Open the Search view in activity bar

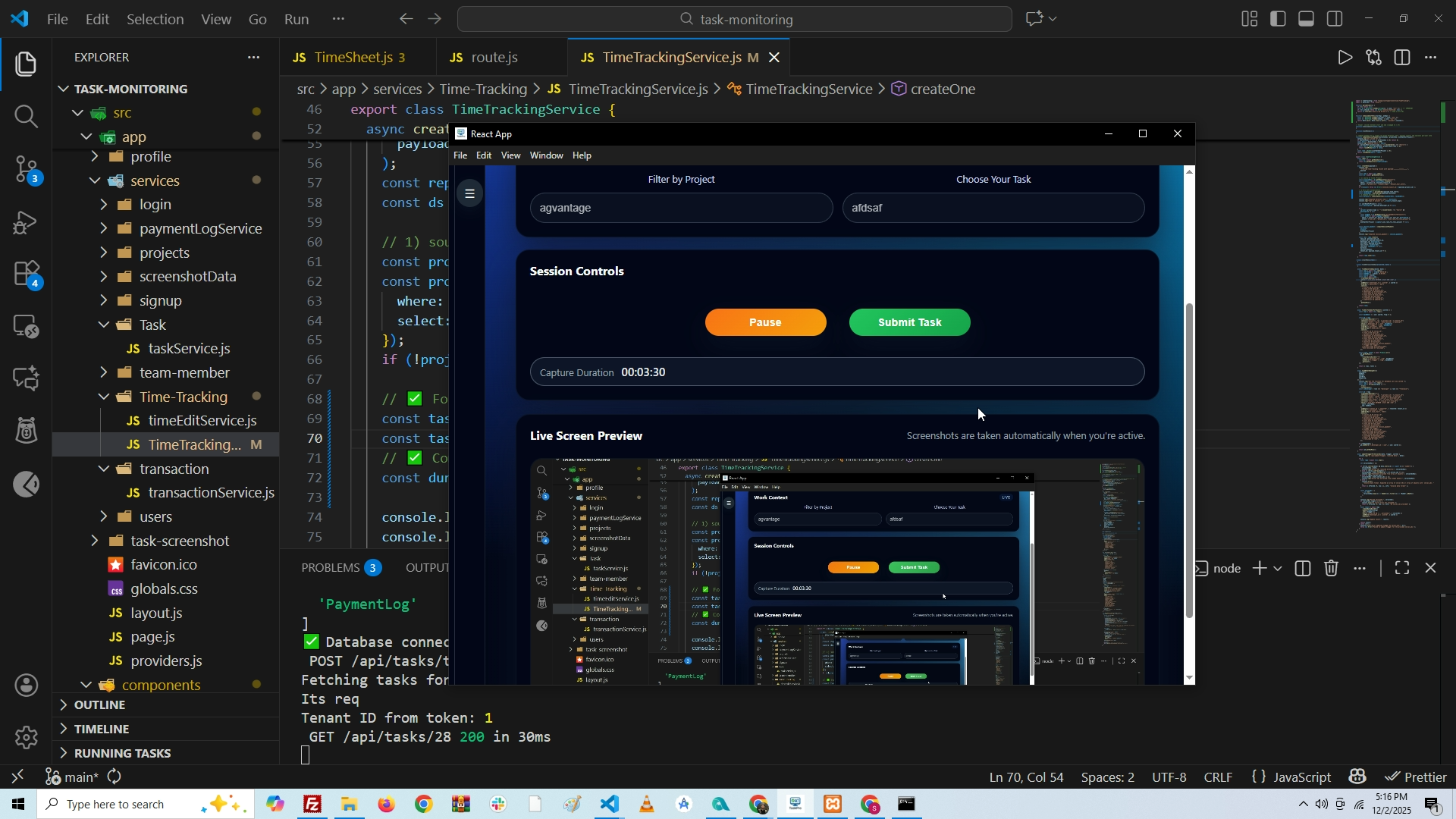26,116
